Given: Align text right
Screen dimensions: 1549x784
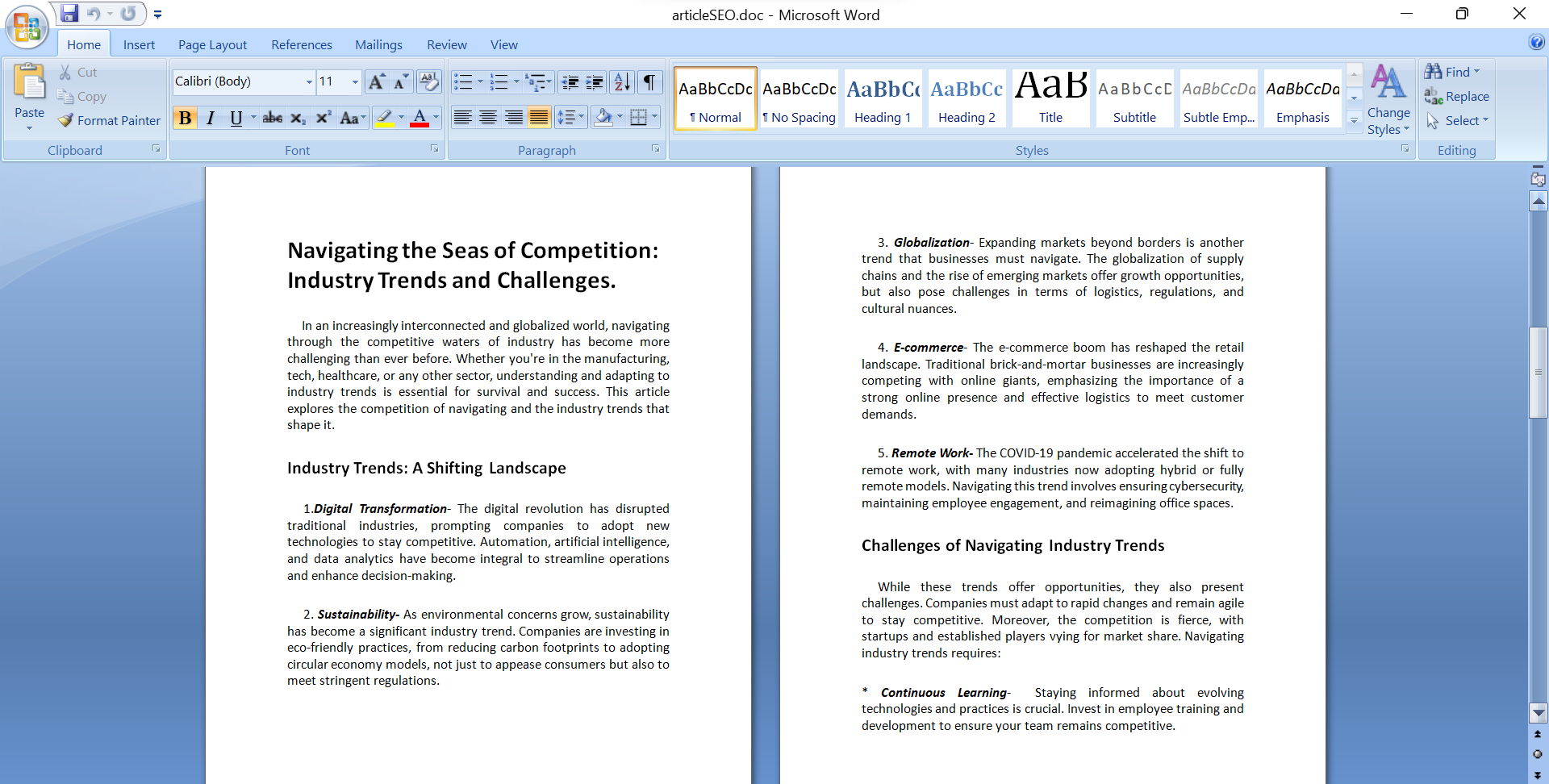Looking at the screenshot, I should pyautogui.click(x=514, y=118).
